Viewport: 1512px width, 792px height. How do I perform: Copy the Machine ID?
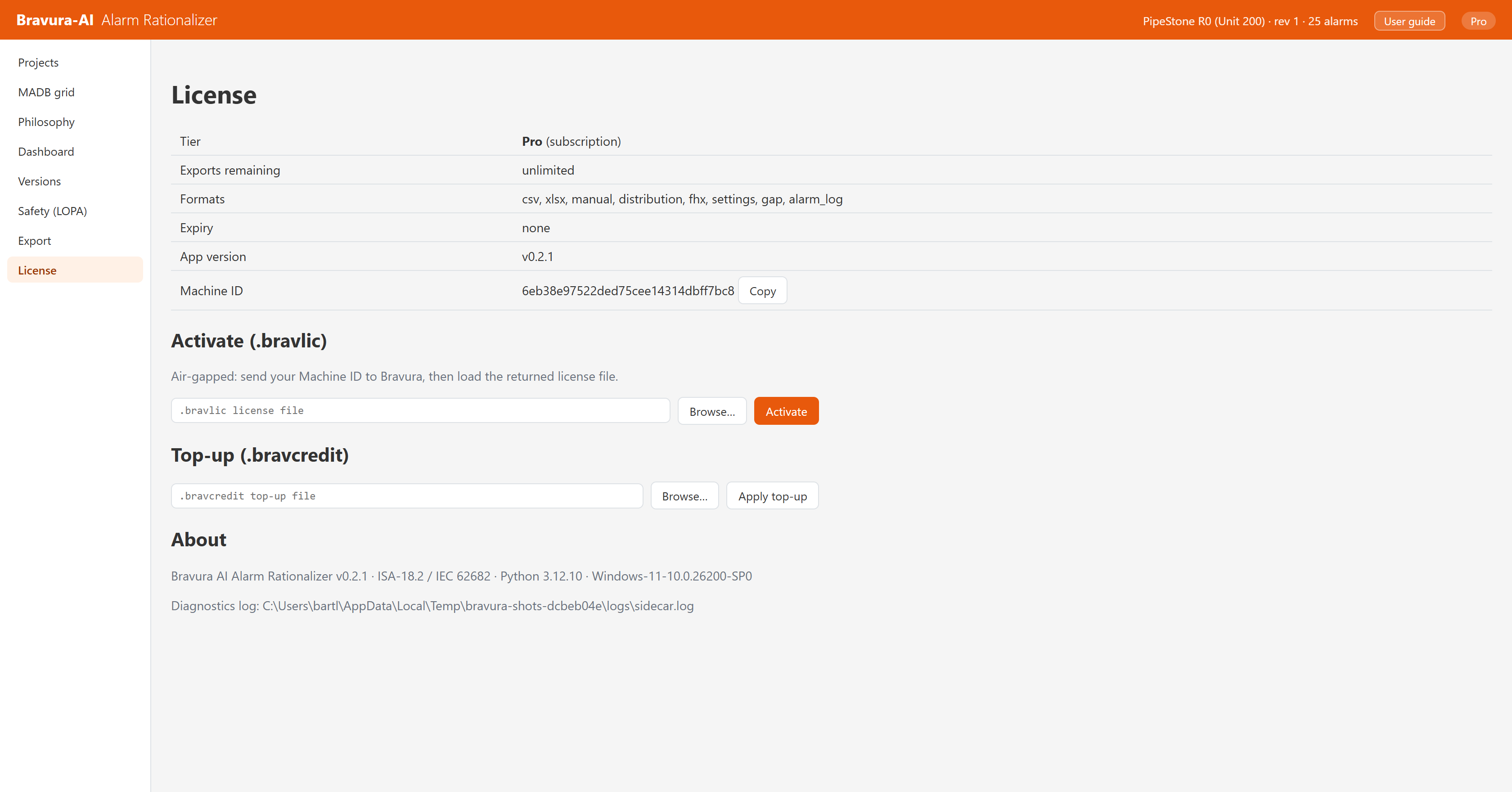click(x=762, y=291)
